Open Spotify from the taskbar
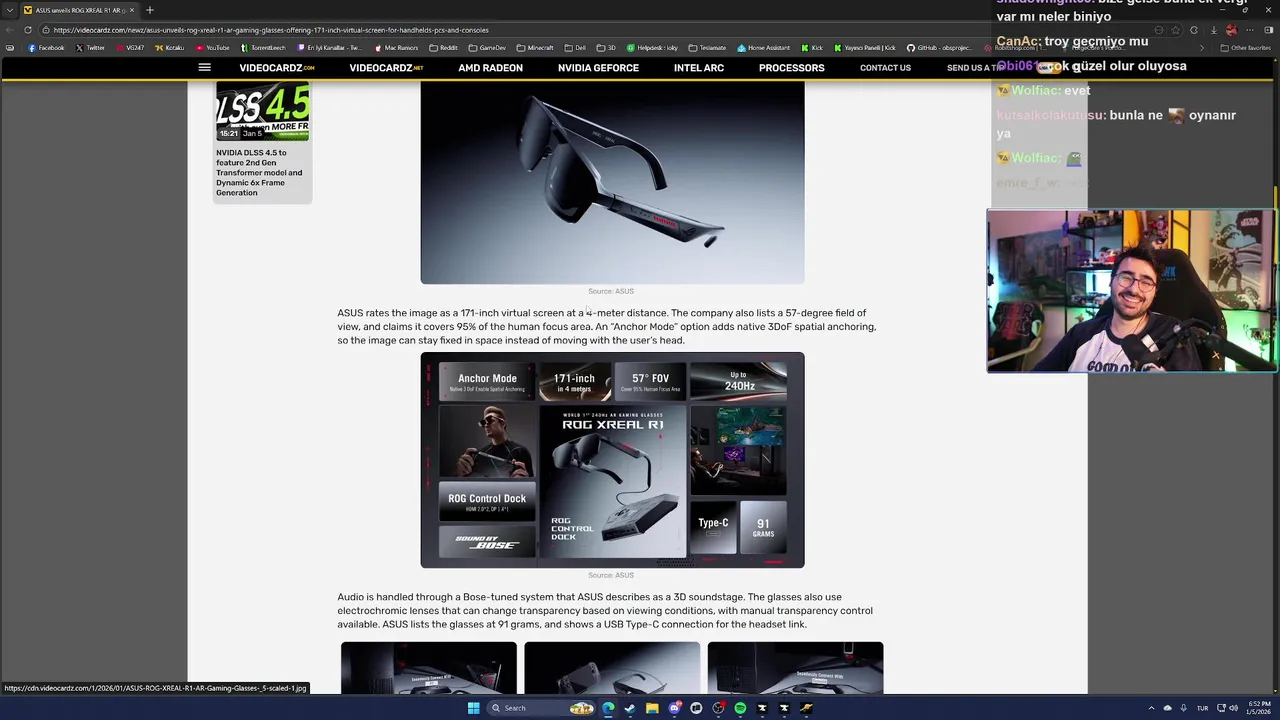This screenshot has width=1280, height=720. coord(740,708)
